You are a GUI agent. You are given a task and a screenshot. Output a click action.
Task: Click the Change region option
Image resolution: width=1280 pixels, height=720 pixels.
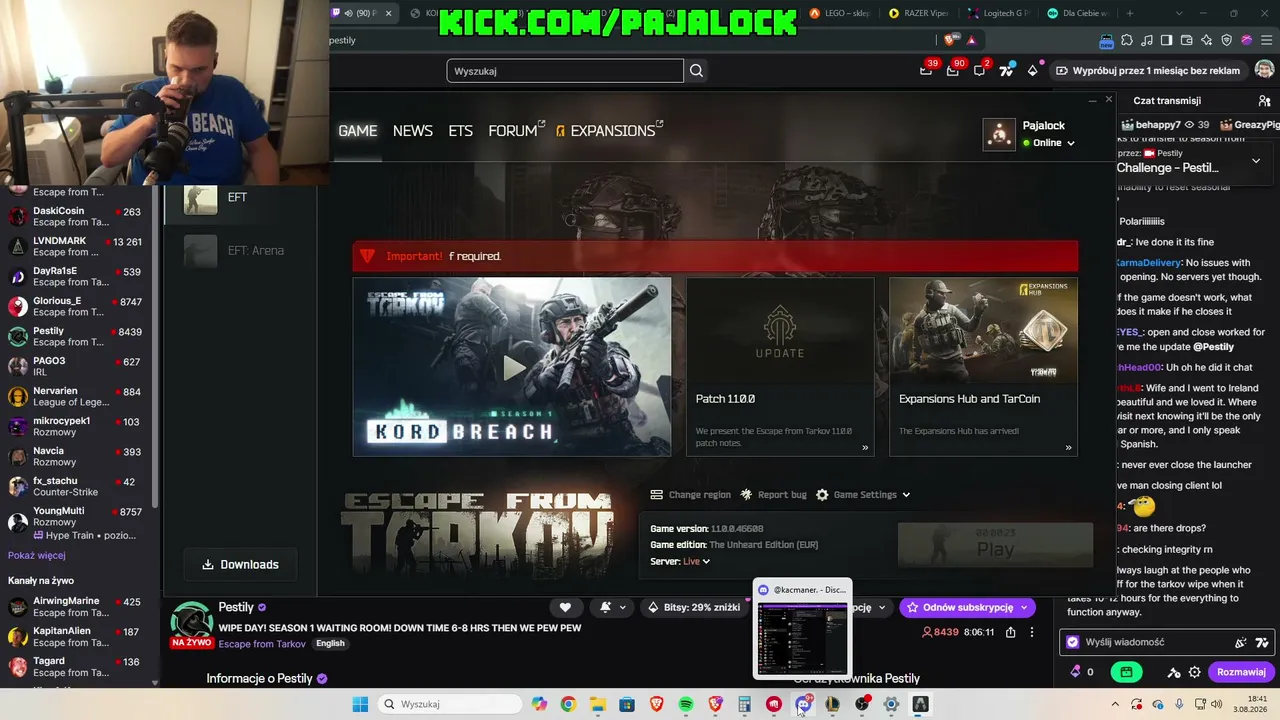click(x=690, y=495)
